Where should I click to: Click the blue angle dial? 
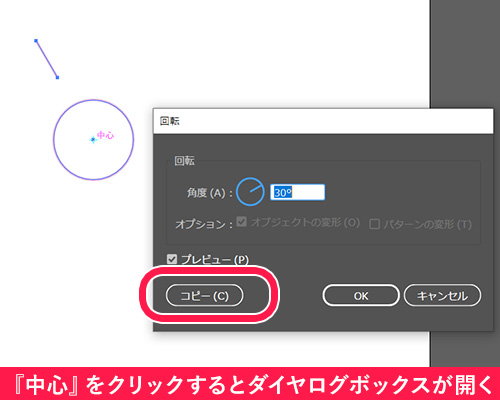(x=250, y=192)
